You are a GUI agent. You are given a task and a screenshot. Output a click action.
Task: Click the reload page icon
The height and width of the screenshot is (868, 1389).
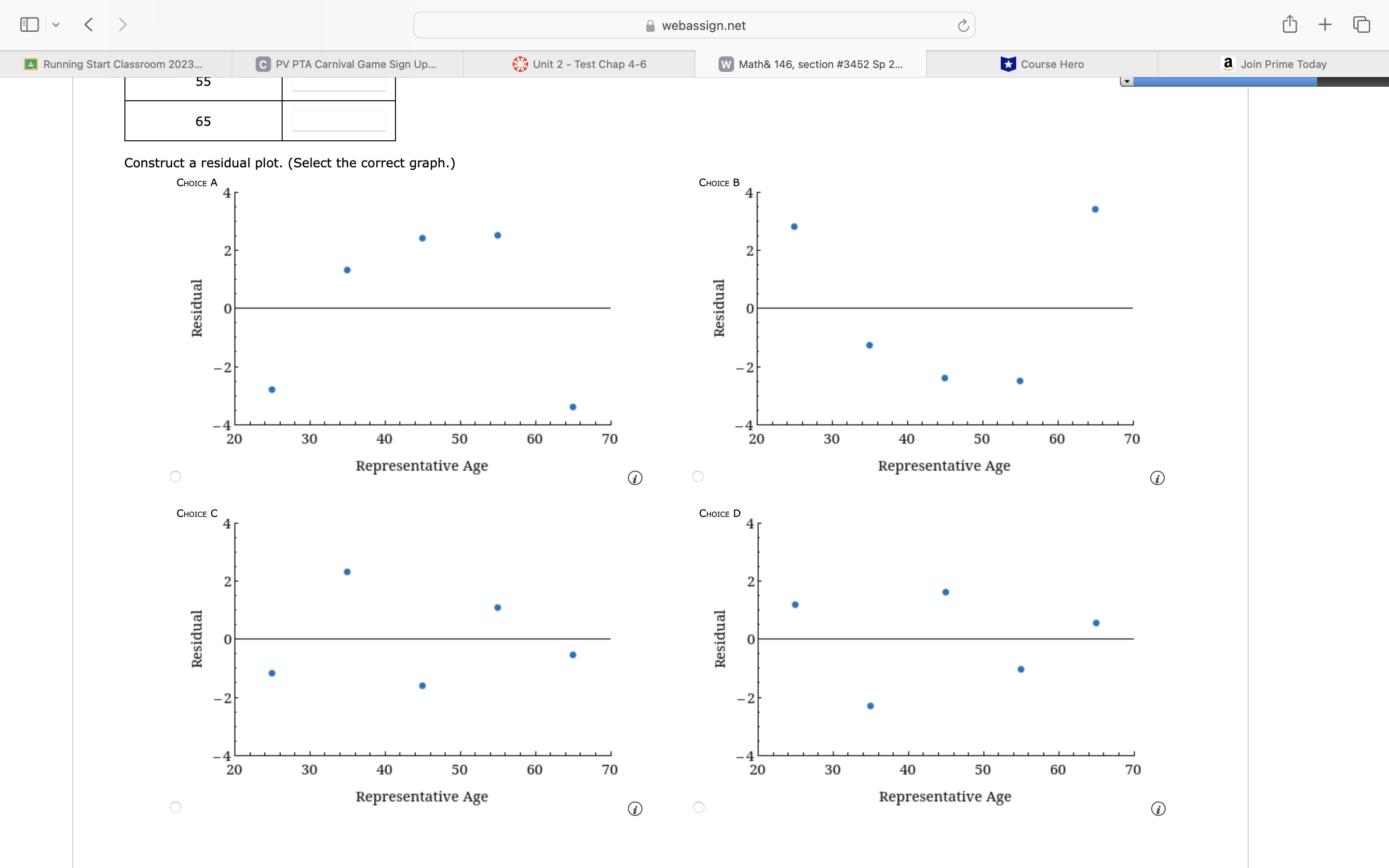click(x=963, y=26)
